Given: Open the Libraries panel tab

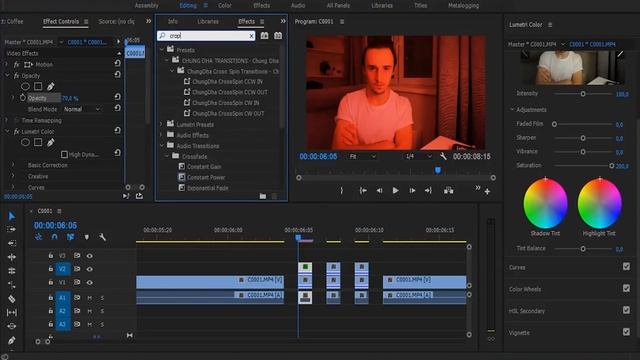Looking at the screenshot, I should (208, 21).
